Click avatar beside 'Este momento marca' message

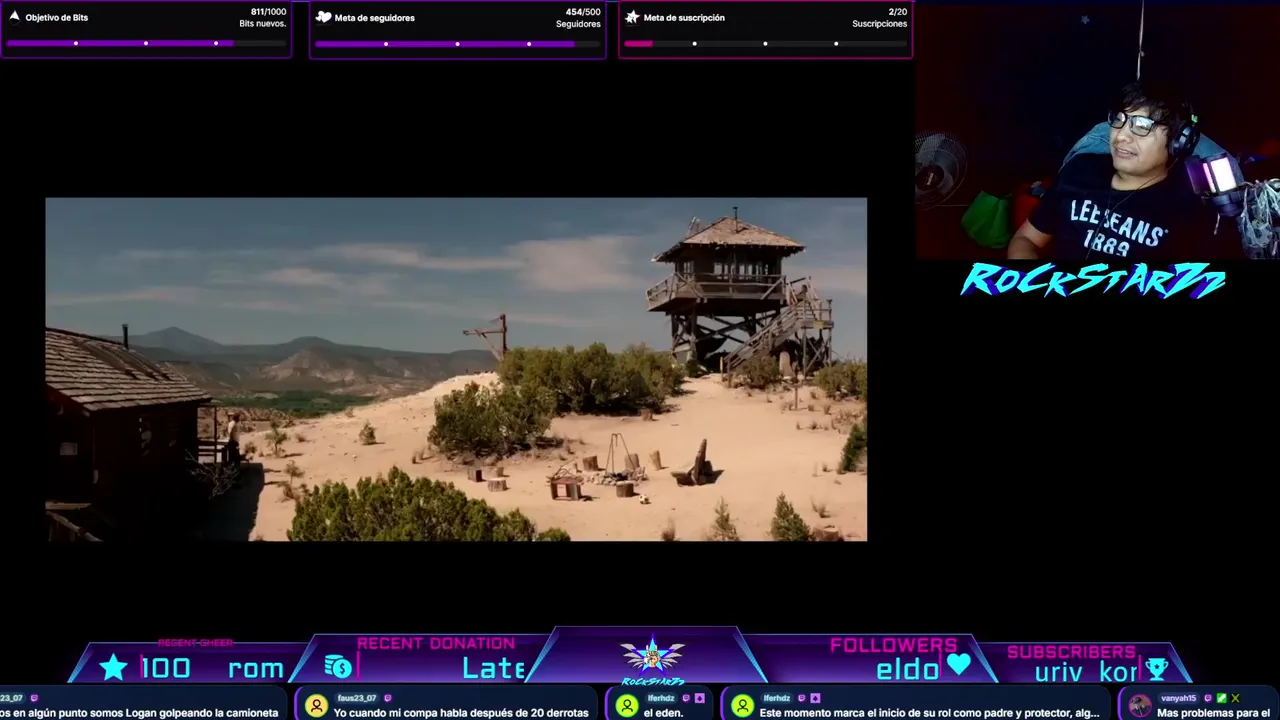(x=742, y=707)
